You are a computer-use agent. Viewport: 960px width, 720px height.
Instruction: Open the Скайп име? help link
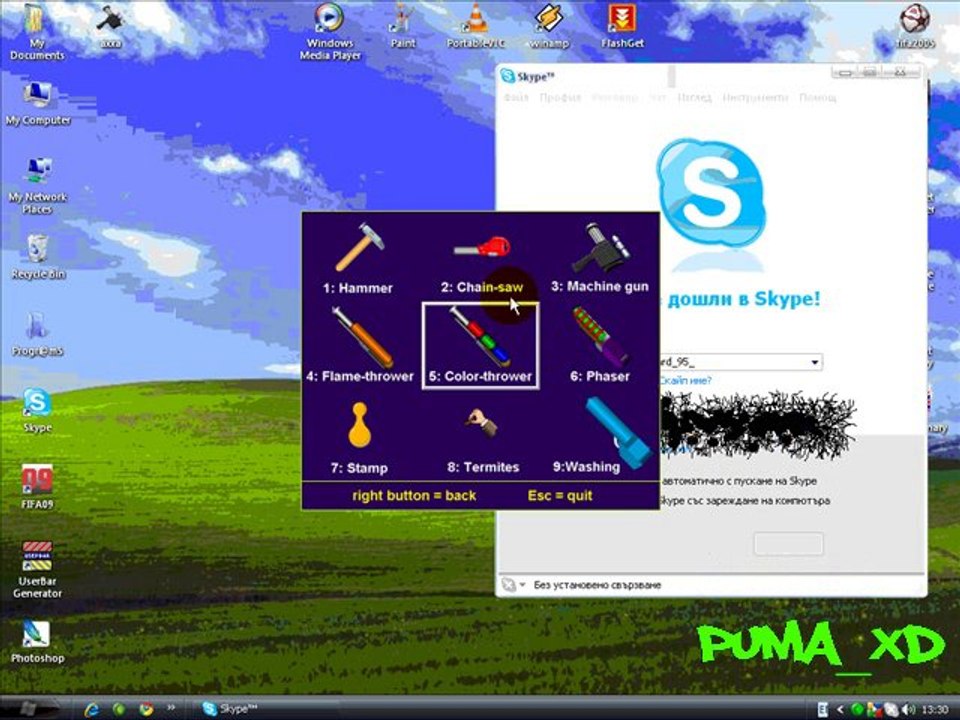(x=686, y=381)
